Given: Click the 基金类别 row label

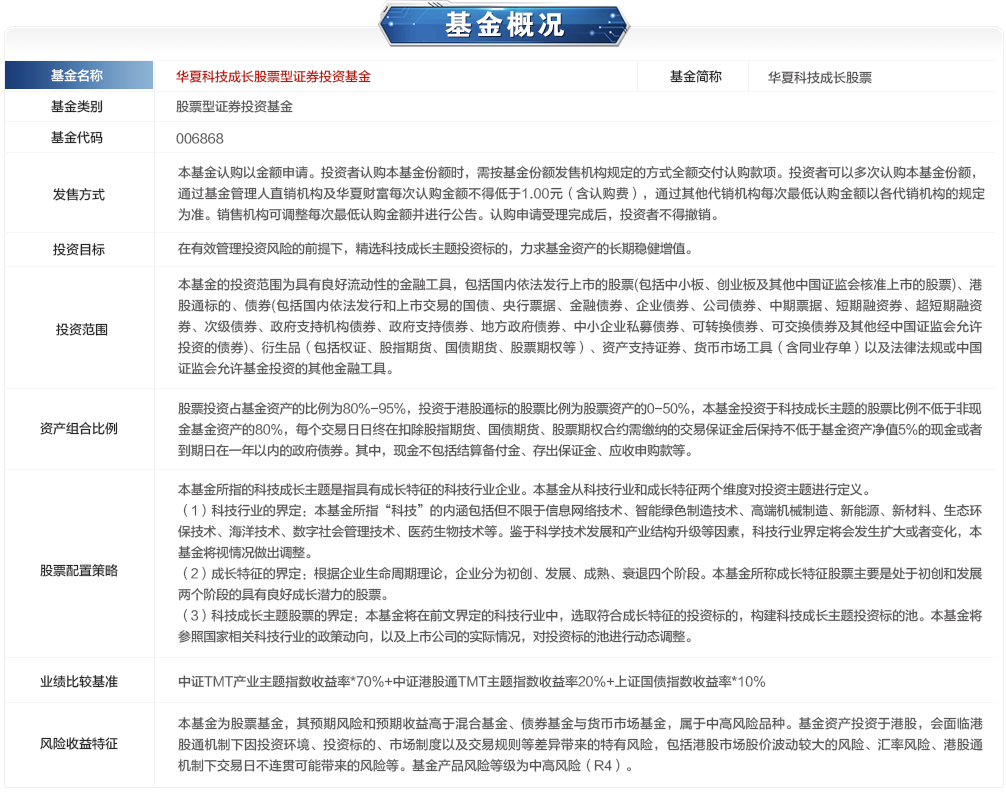Looking at the screenshot, I should coord(78,107).
